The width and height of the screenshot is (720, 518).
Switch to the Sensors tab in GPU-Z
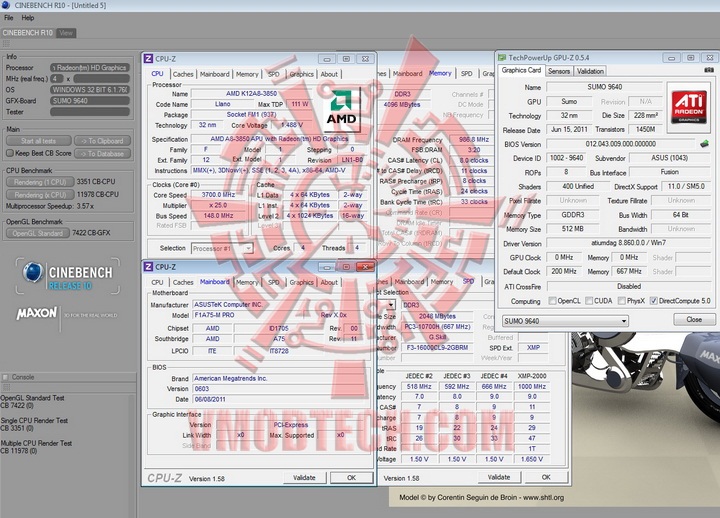558,71
